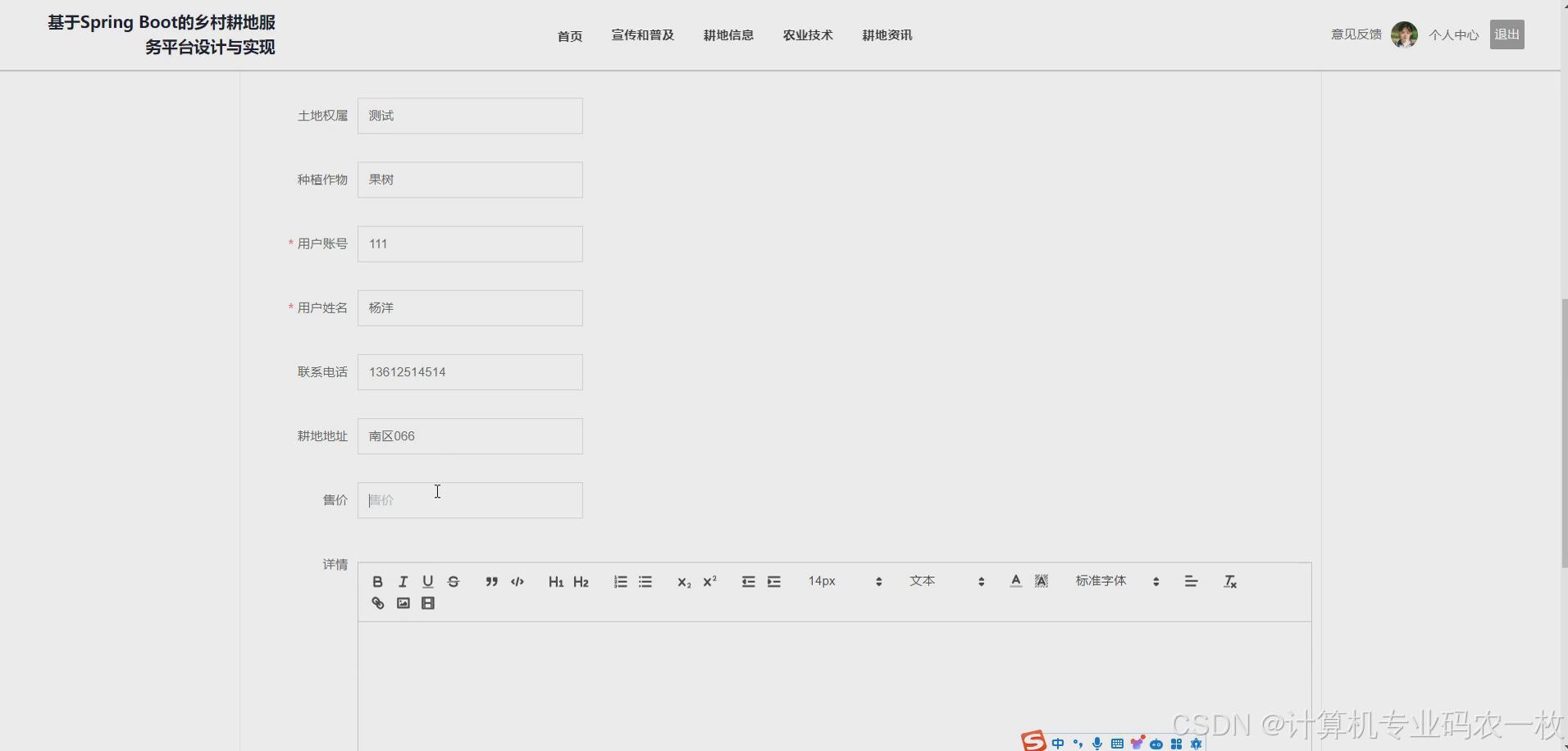This screenshot has height=751, width=1568.
Task: Open Sogou toolbox grid icon
Action: 1176,744
